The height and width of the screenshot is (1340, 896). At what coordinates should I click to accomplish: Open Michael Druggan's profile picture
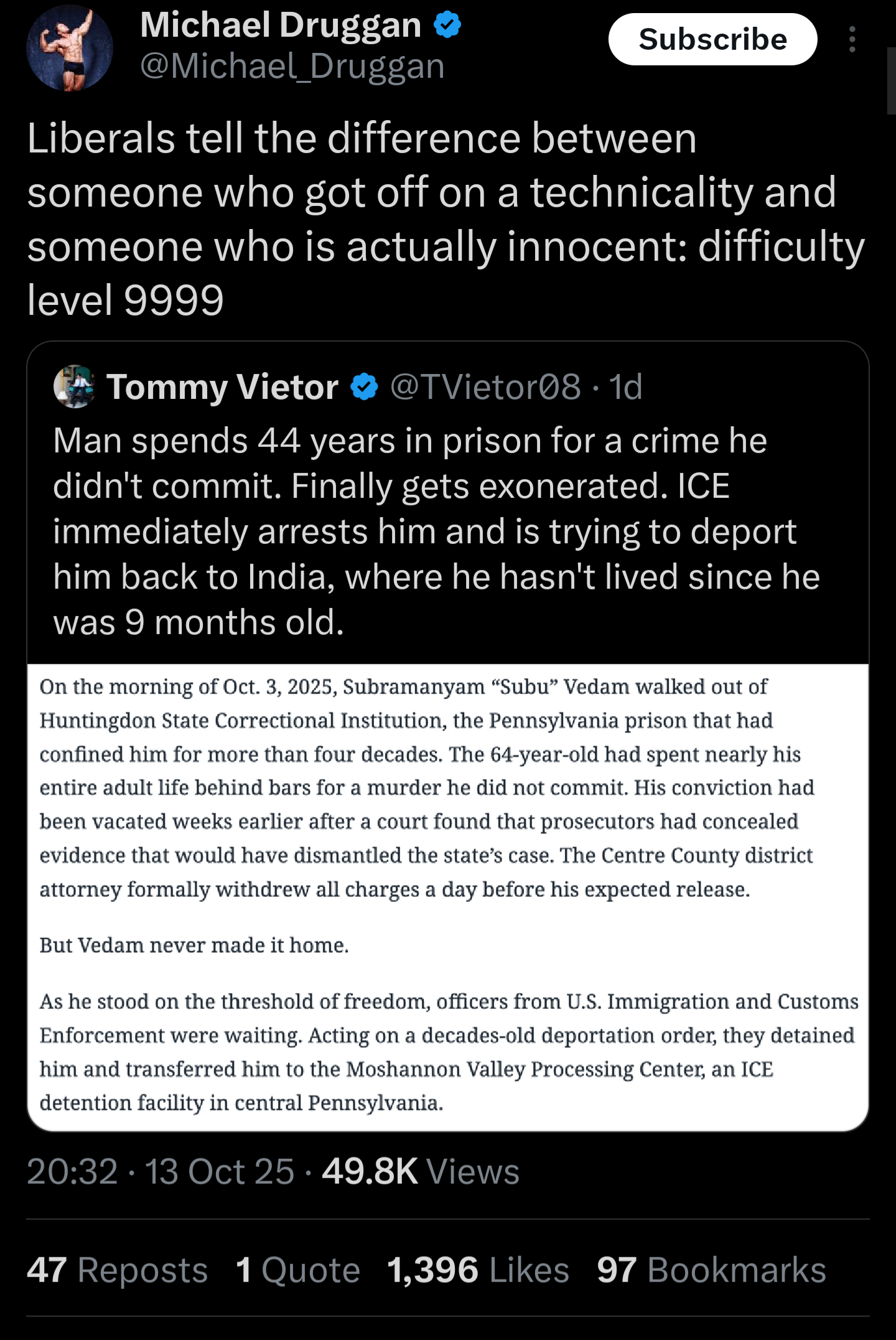(70, 48)
